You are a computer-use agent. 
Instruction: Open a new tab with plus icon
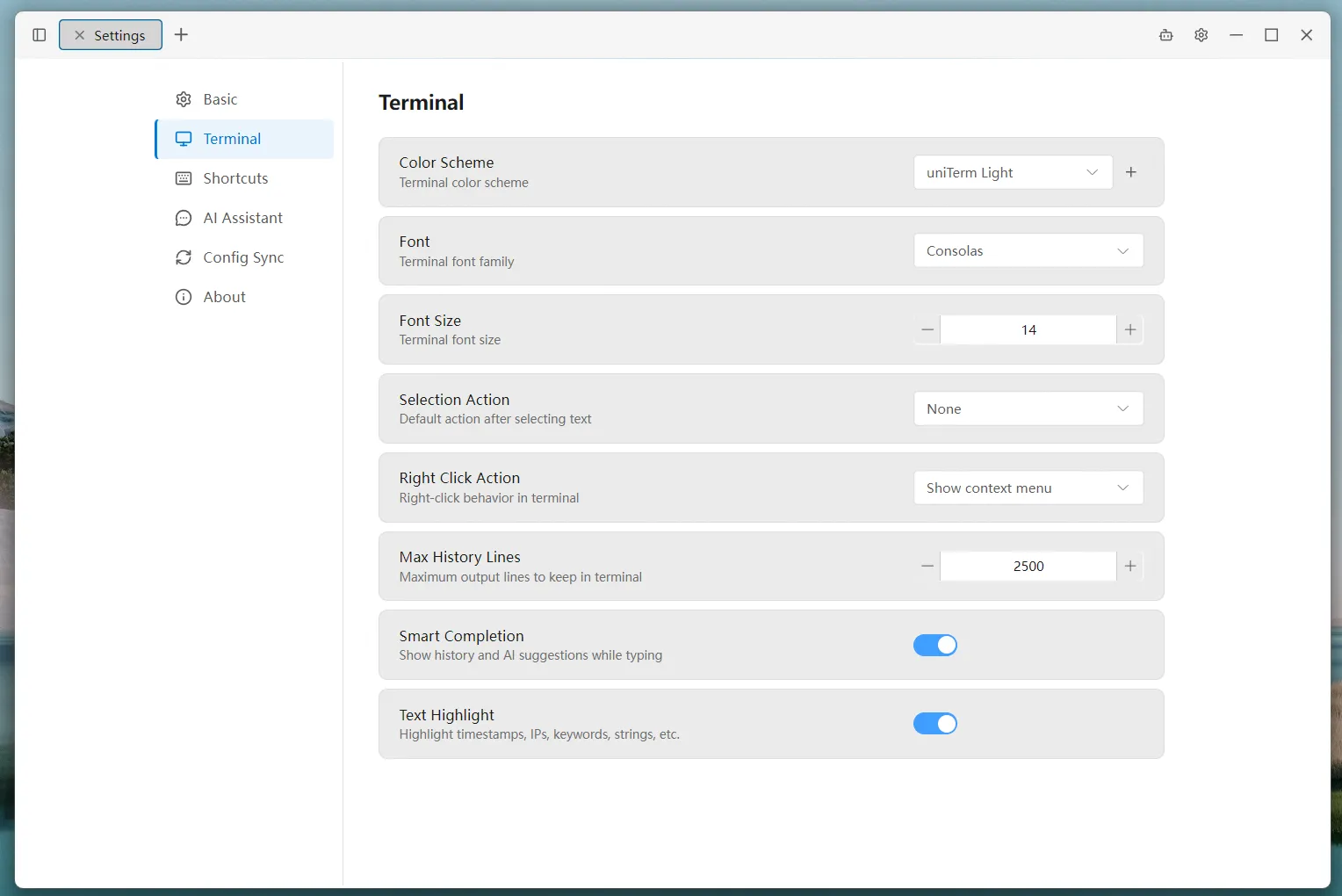[x=181, y=35]
